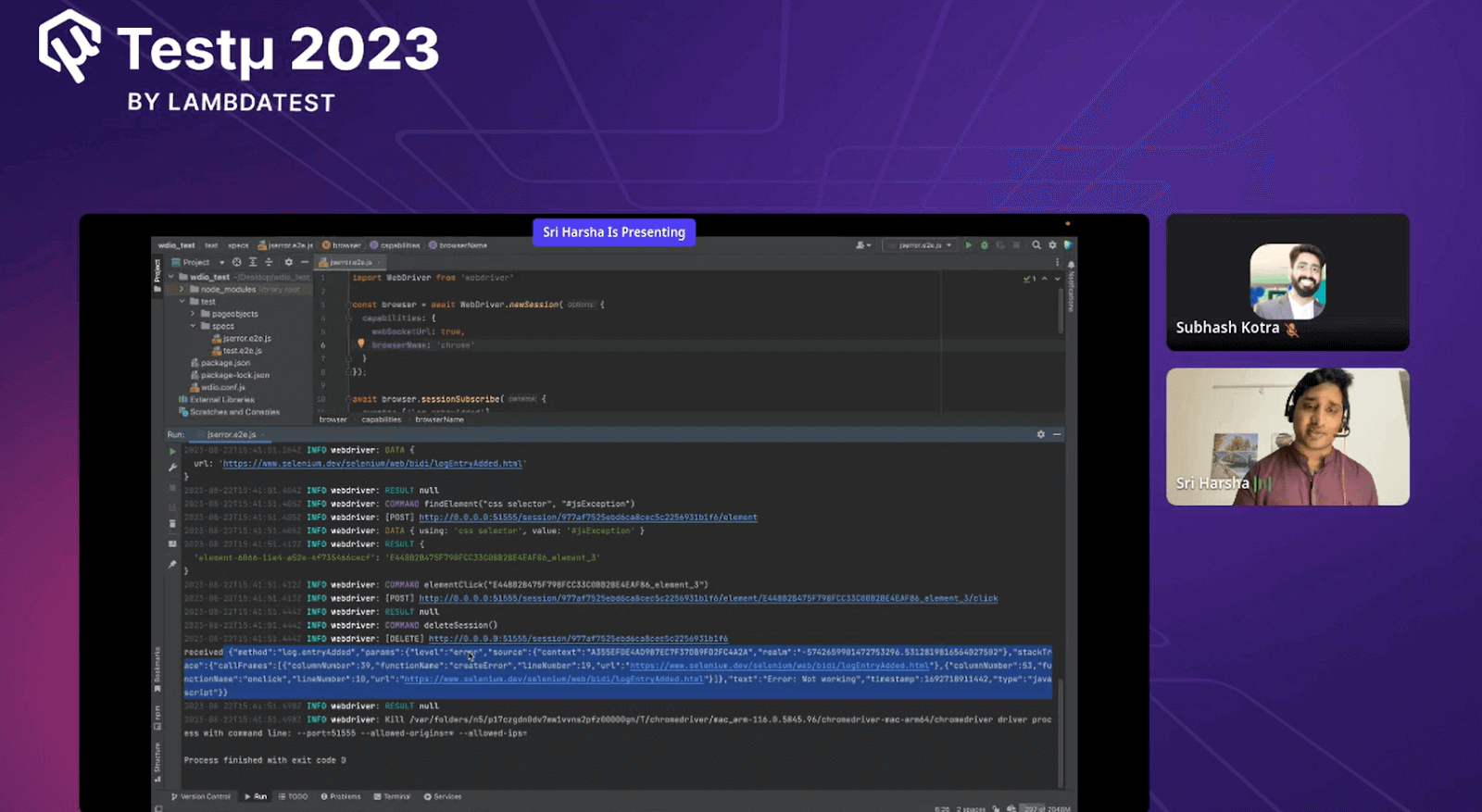1482x812 pixels.
Task: Select package-lock.json in the project tree
Action: click(230, 375)
